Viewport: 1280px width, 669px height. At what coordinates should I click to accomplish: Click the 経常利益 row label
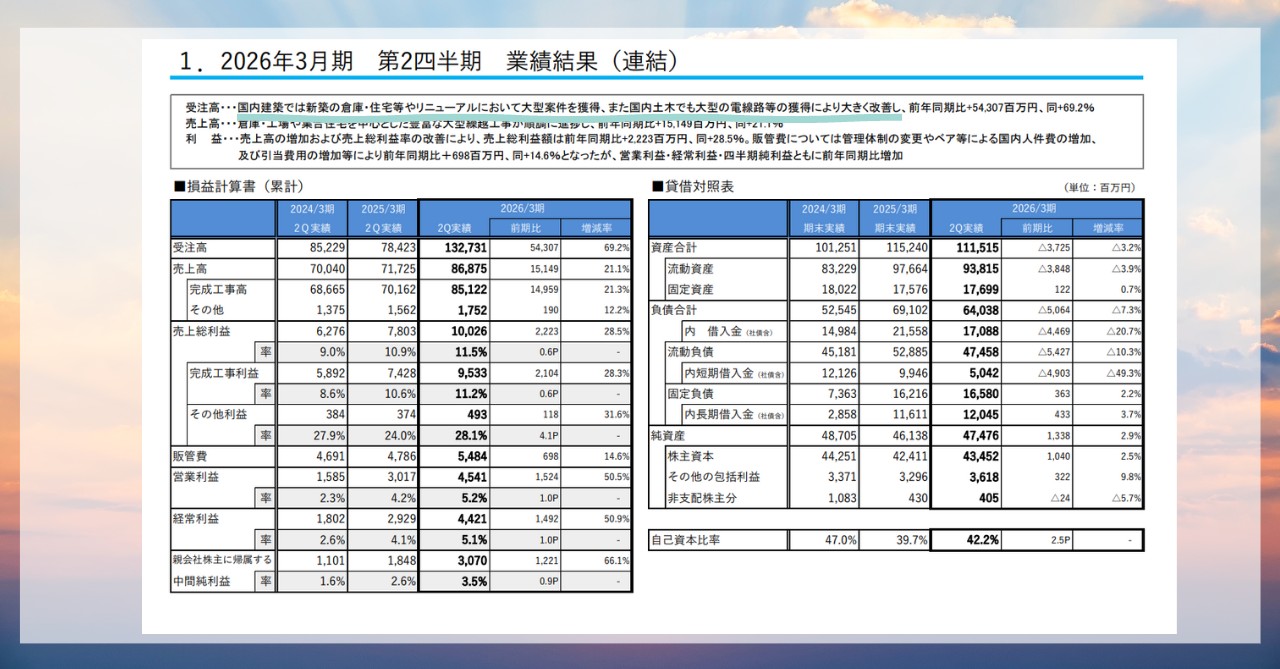196,518
